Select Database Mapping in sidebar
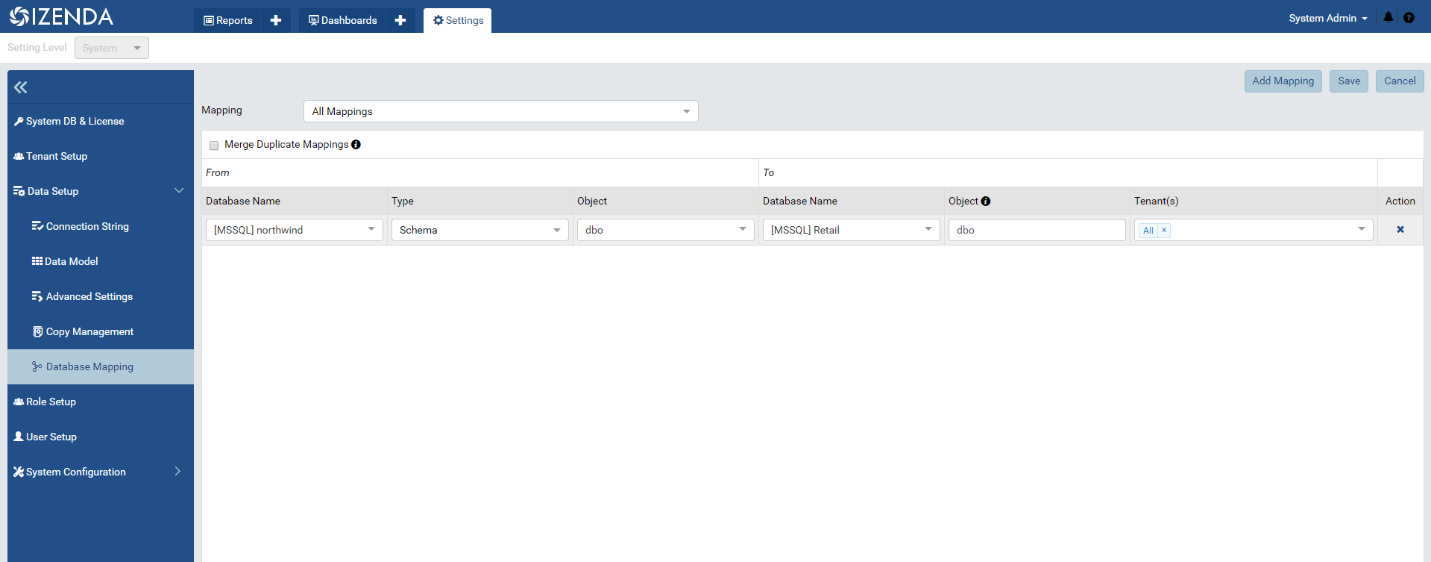This screenshot has width=1431, height=562. (101, 366)
